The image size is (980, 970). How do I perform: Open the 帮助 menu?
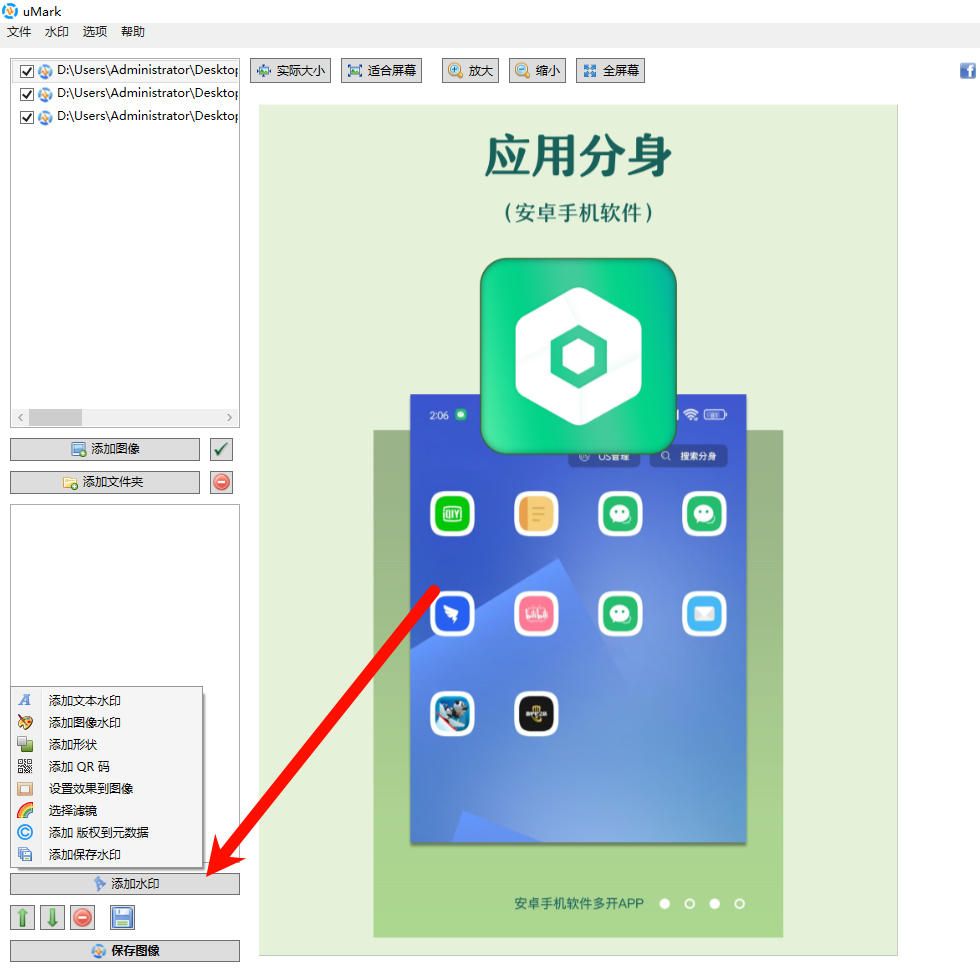132,32
